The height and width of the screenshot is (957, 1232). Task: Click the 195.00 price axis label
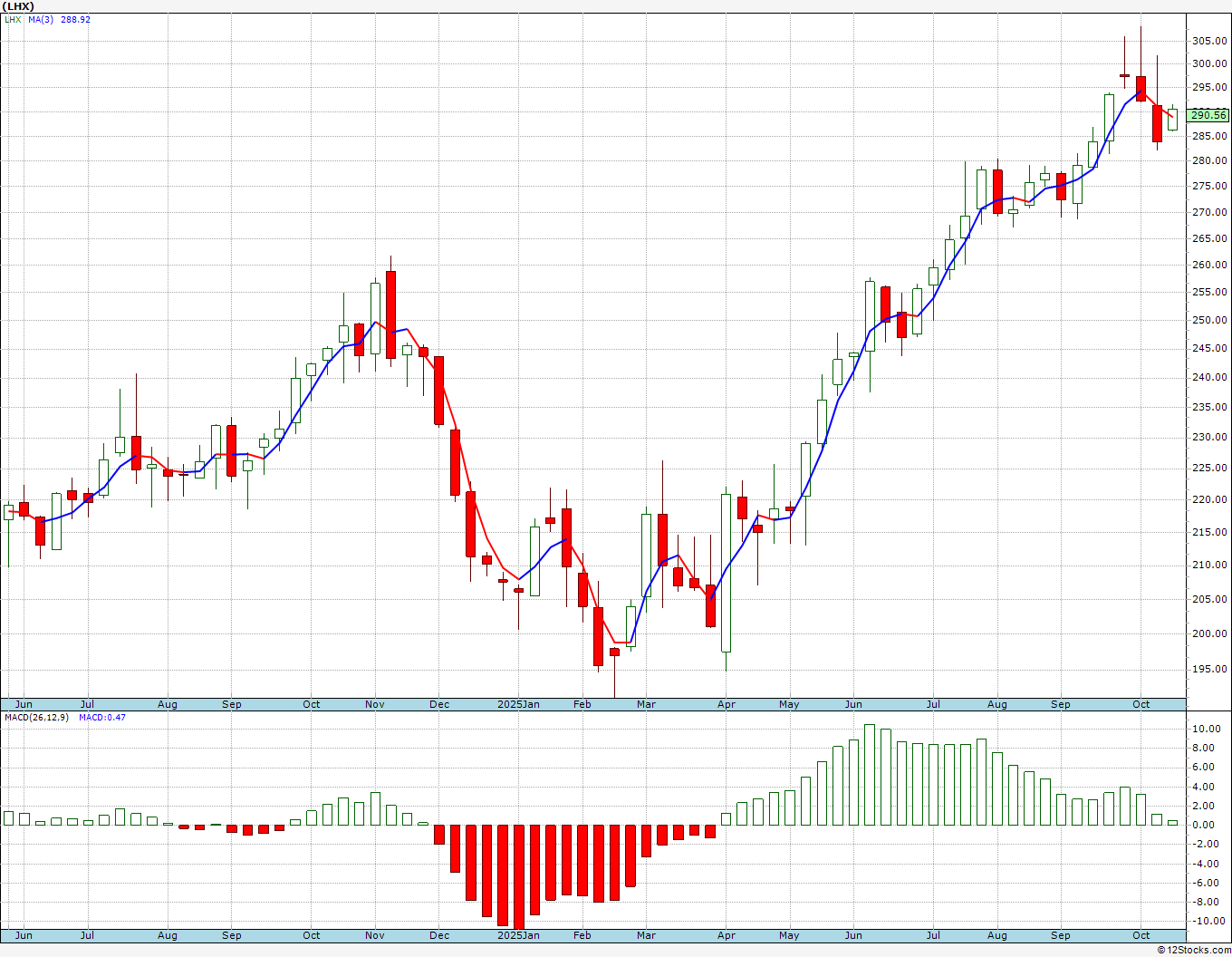click(x=1209, y=670)
